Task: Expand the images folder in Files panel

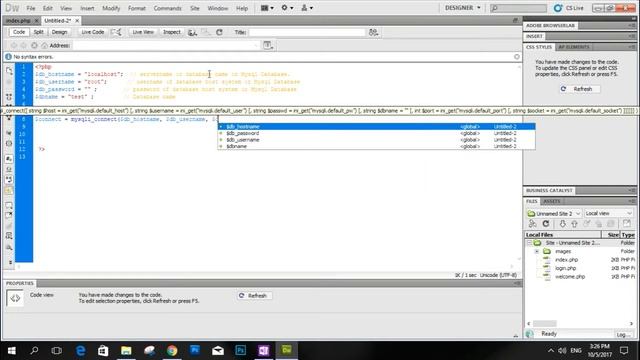Action: pyautogui.click(x=537, y=251)
